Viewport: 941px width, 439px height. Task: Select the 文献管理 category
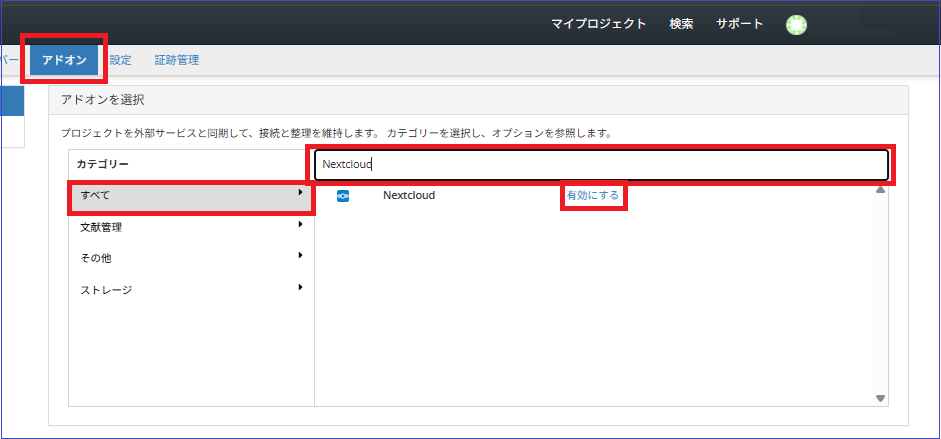pyautogui.click(x=101, y=227)
